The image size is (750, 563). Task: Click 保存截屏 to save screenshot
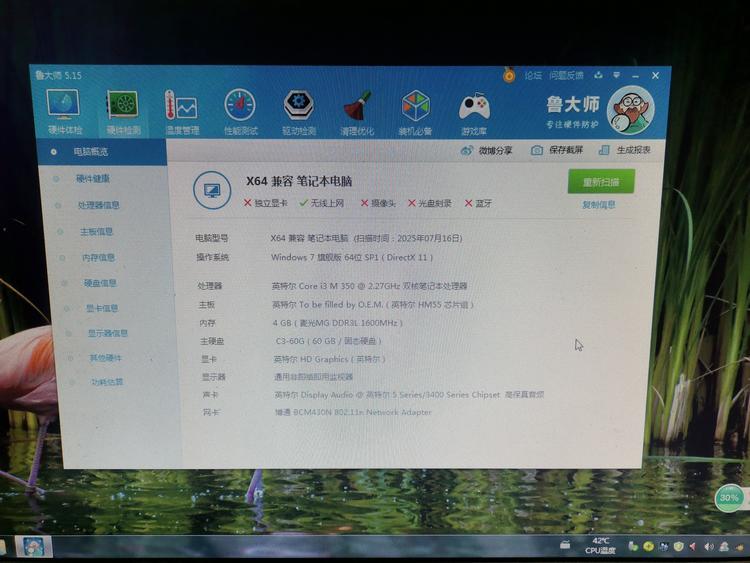coord(557,150)
